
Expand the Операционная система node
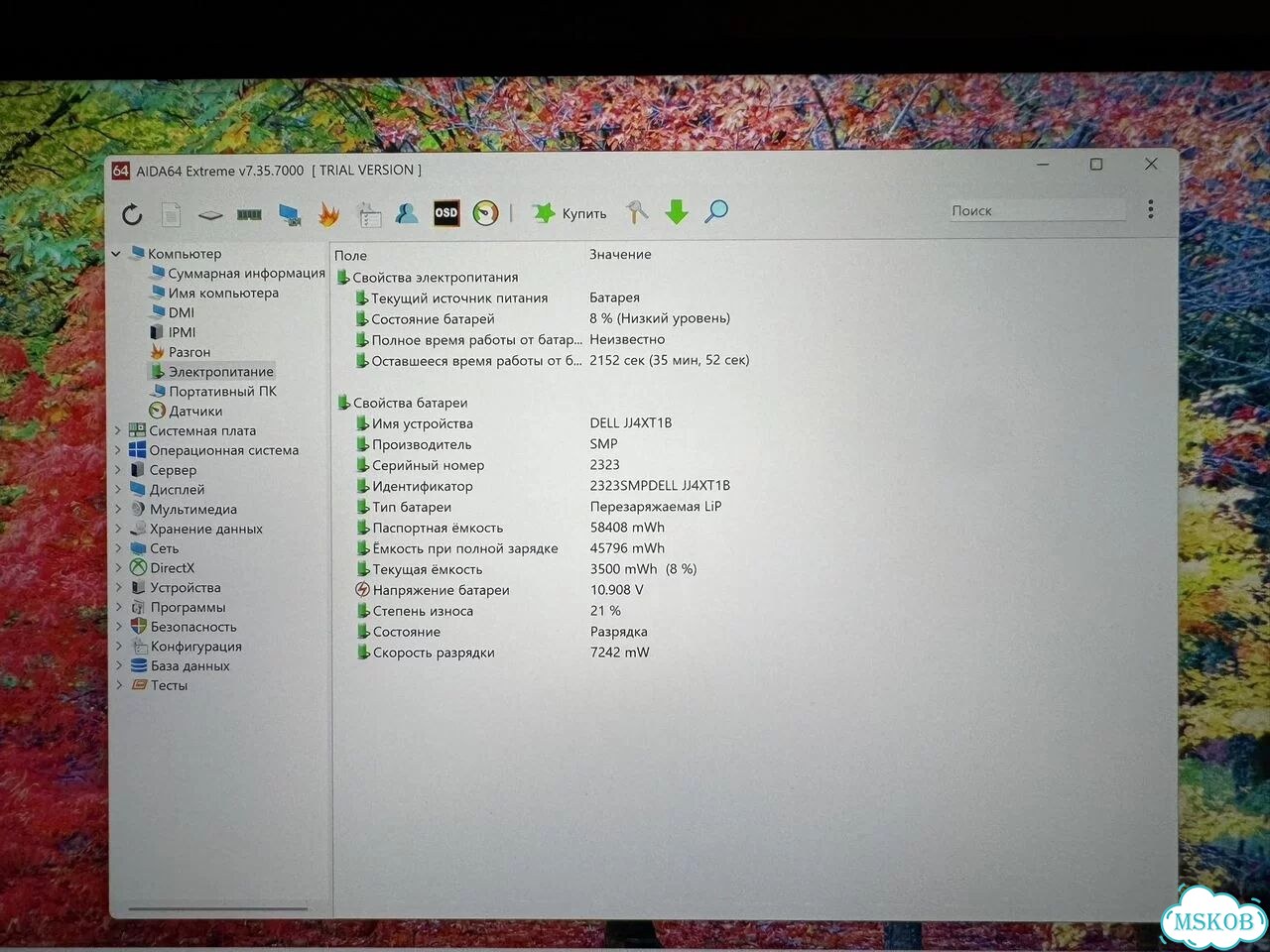(x=118, y=450)
